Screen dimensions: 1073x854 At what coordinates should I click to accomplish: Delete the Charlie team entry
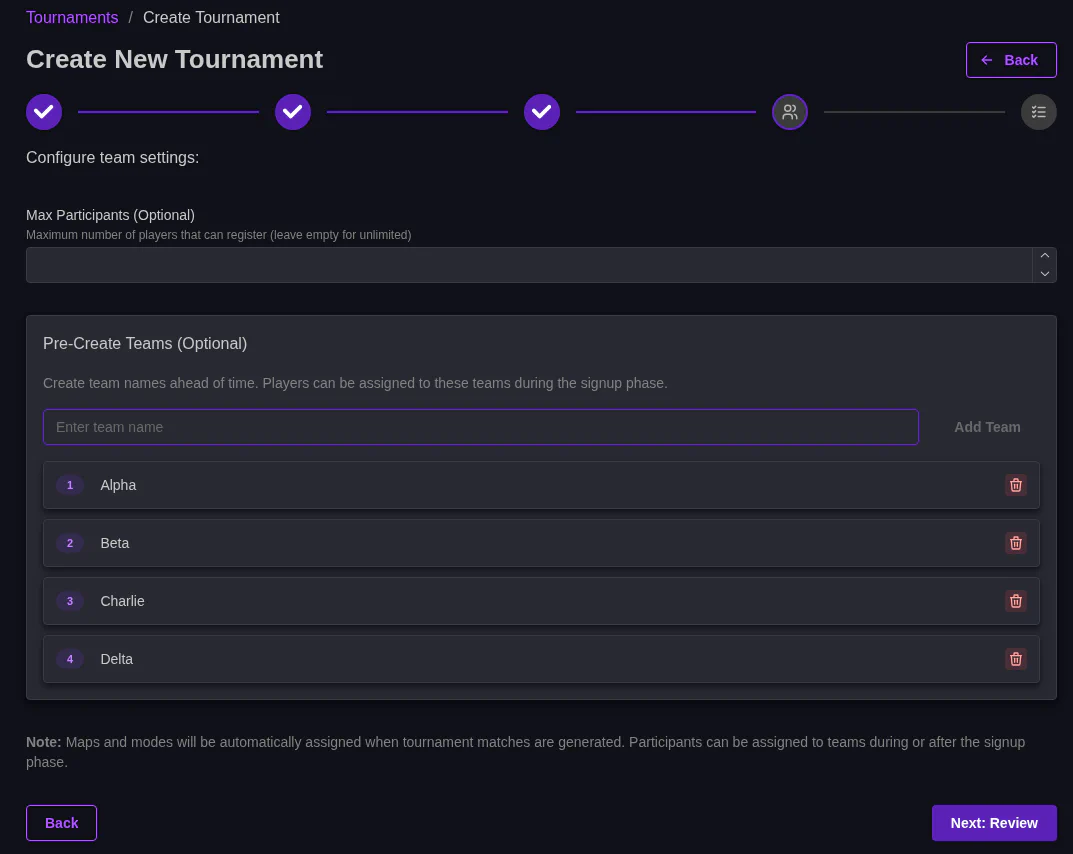point(1016,601)
